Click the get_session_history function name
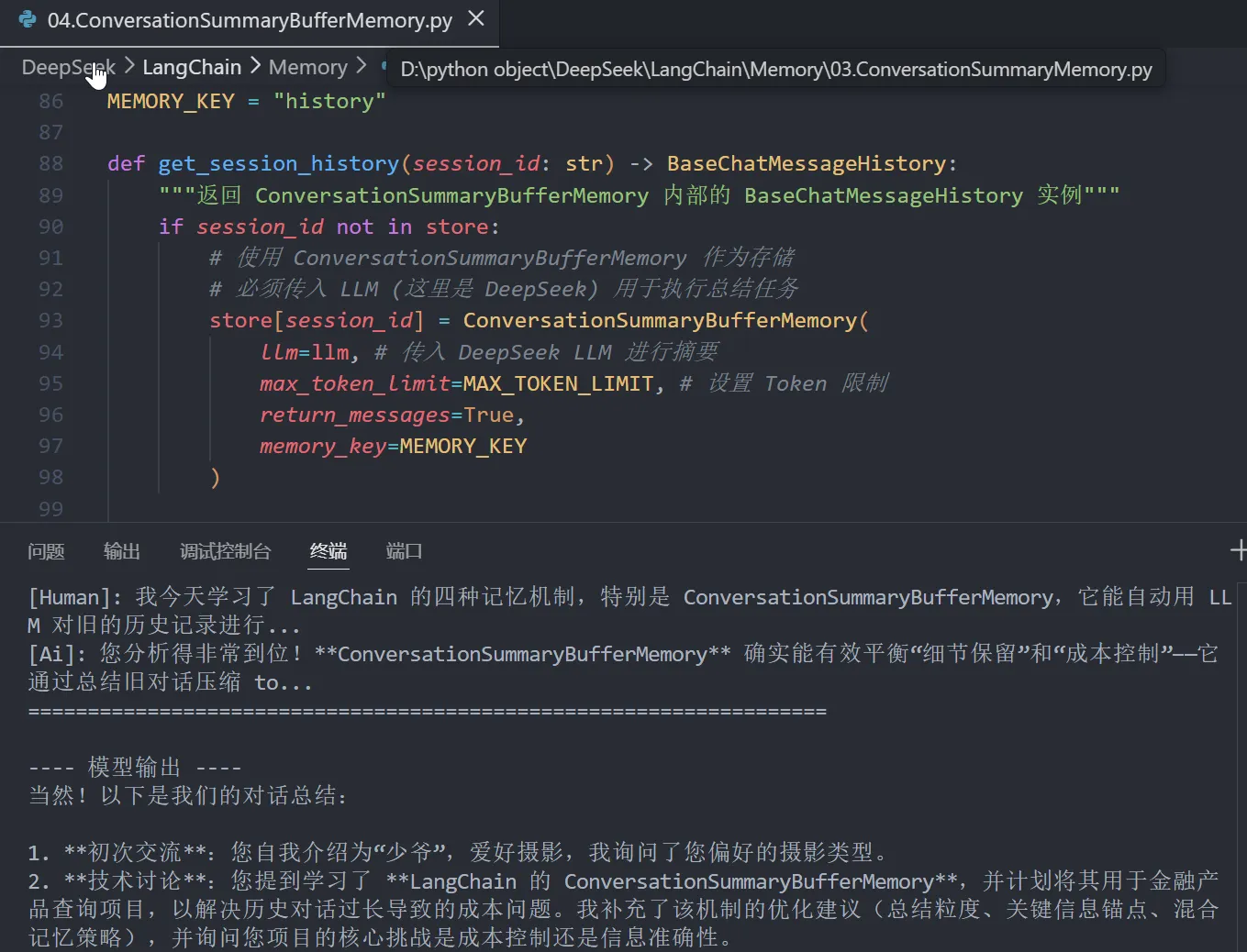The height and width of the screenshot is (952, 1247). 279,164
